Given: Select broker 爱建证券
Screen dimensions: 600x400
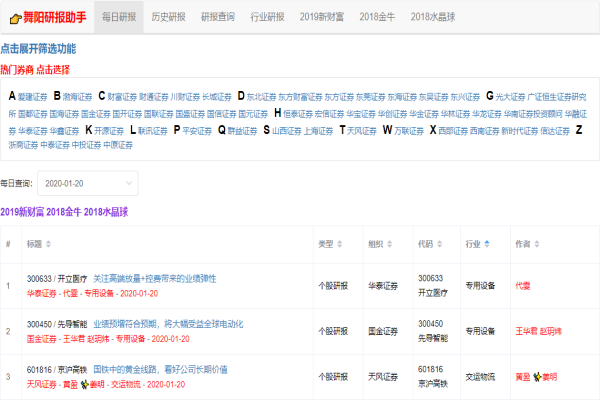Looking at the screenshot, I should click(x=33, y=97).
